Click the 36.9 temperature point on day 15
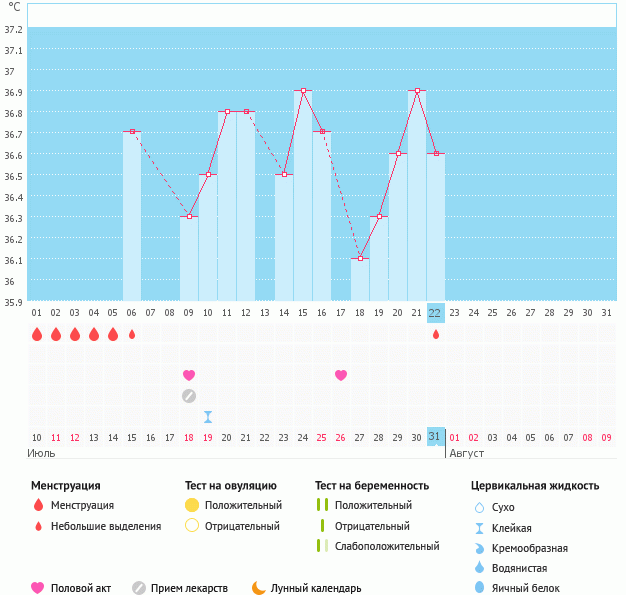The width and height of the screenshot is (626, 595). [303, 91]
